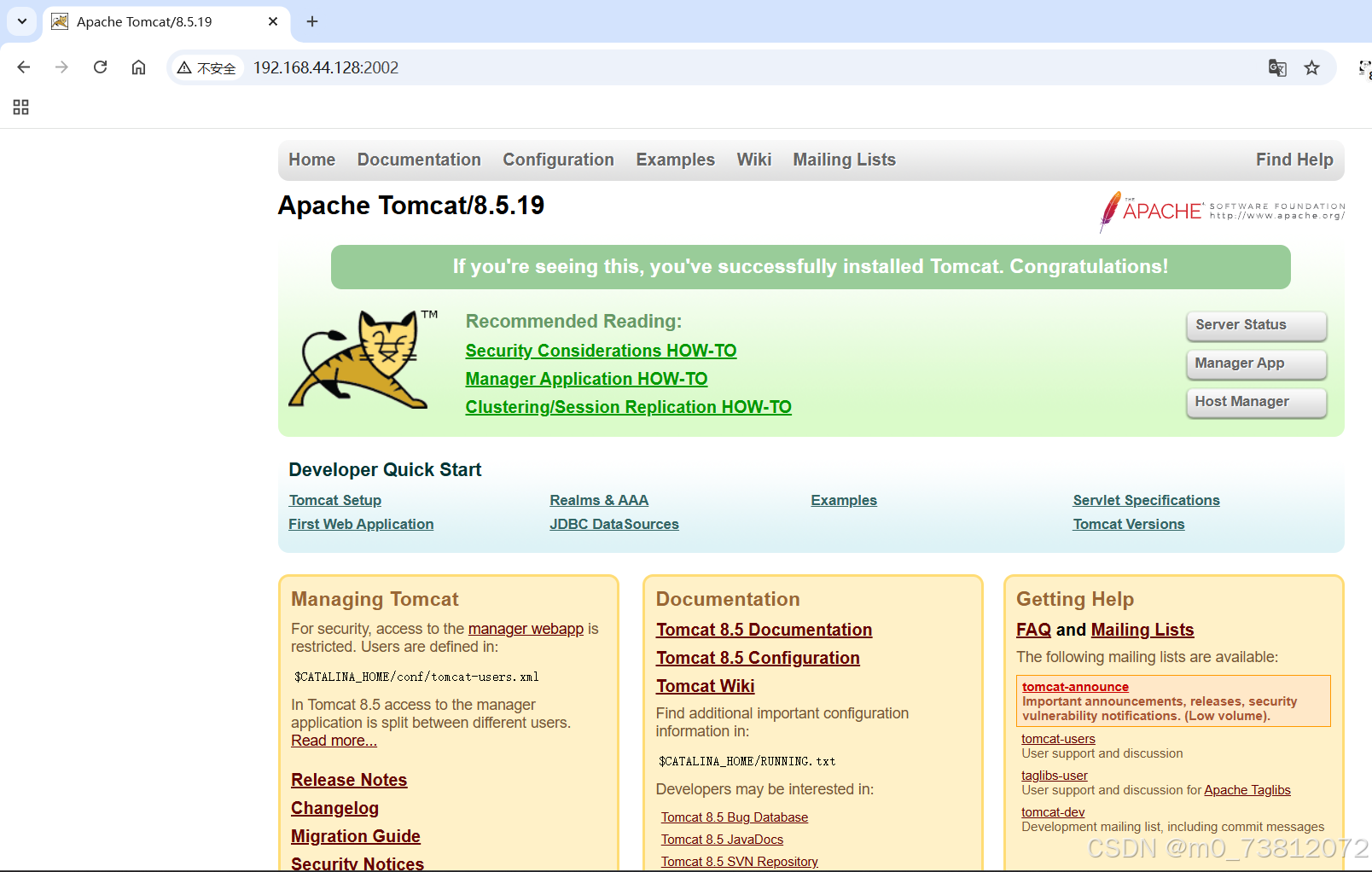Viewport: 1372px width, 872px height.
Task: Click the Apache Software Foundation feather logo
Action: [x=1222, y=212]
